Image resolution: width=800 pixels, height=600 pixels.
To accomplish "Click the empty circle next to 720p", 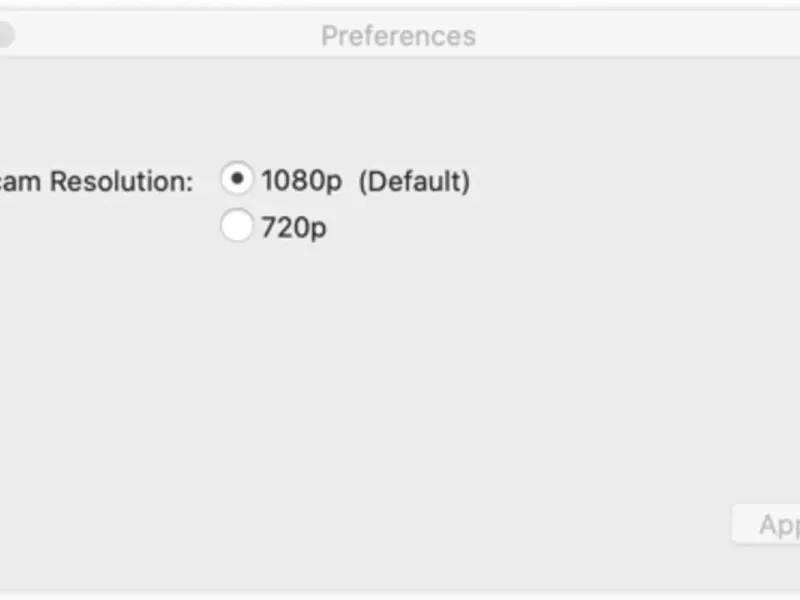I will tap(237, 225).
